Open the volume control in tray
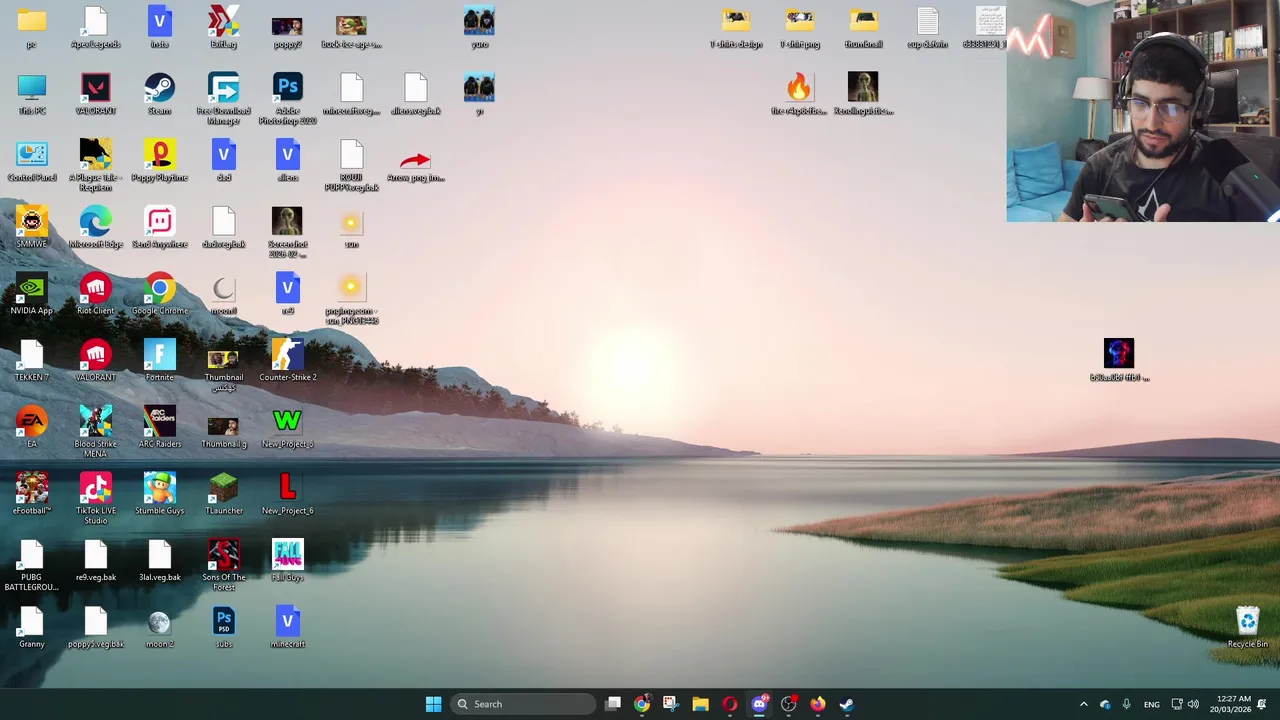Viewport: 1280px width, 720px height. click(1193, 704)
